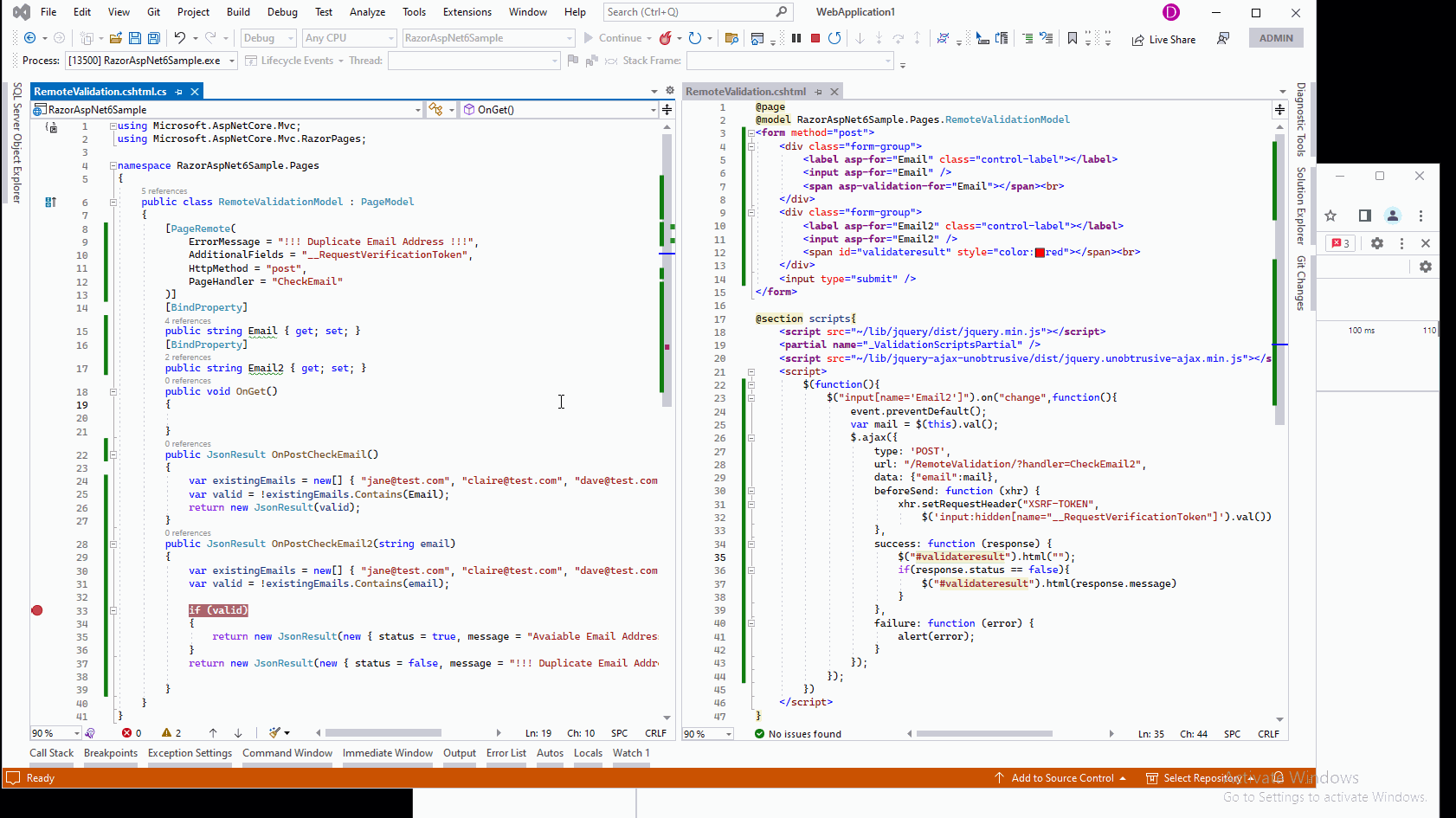Open the File menu
1456x818 pixels.
[48, 12]
